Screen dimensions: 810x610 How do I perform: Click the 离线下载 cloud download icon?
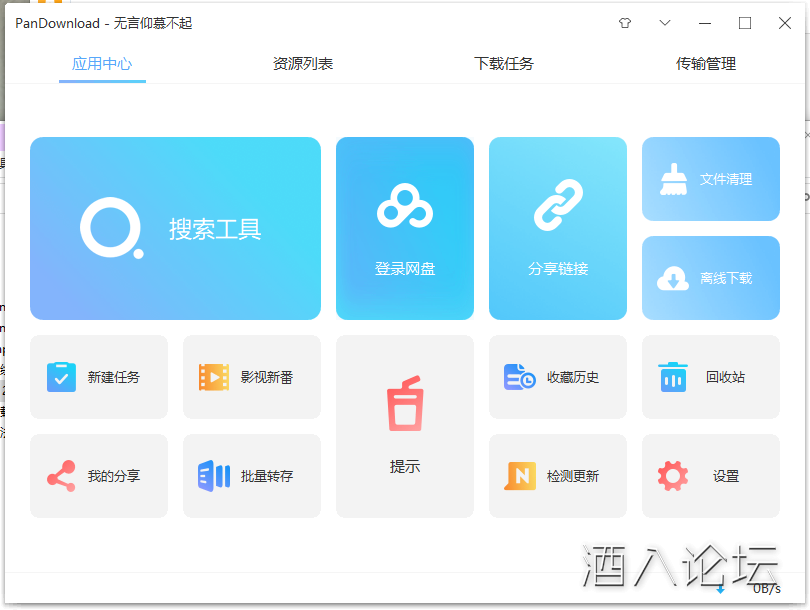[x=673, y=278]
